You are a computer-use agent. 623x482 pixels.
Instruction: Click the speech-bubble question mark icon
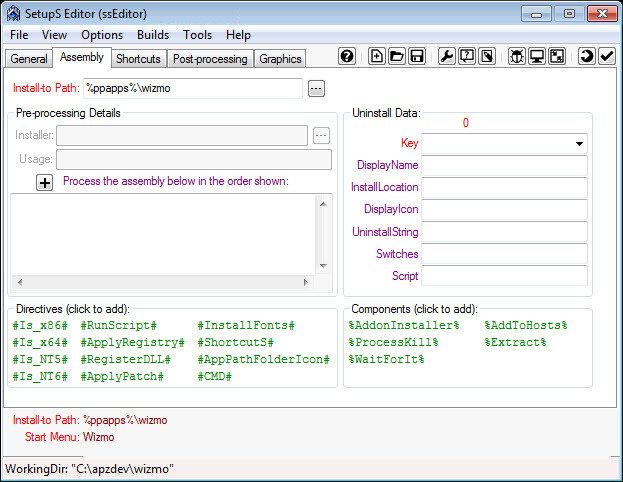point(467,56)
